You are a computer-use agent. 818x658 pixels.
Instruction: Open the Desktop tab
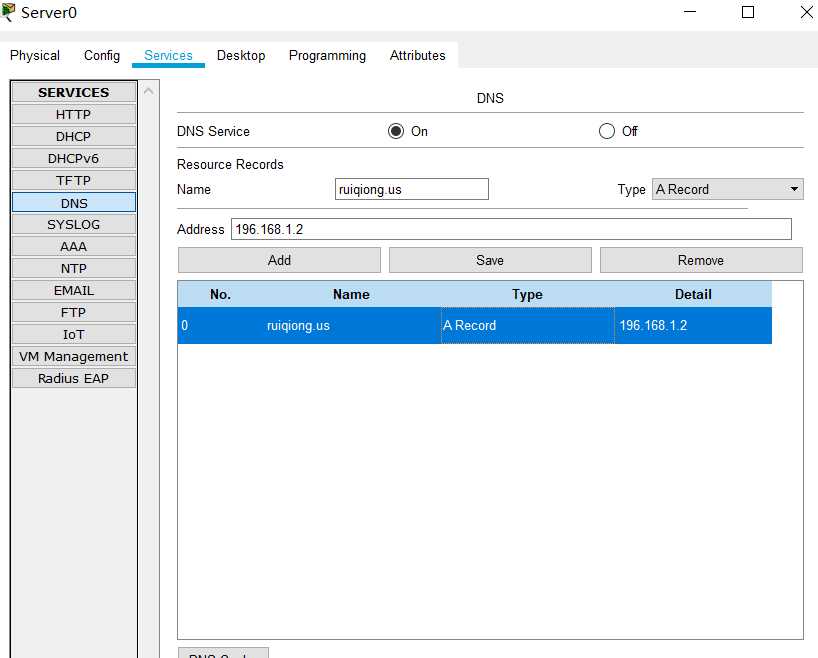(x=241, y=55)
